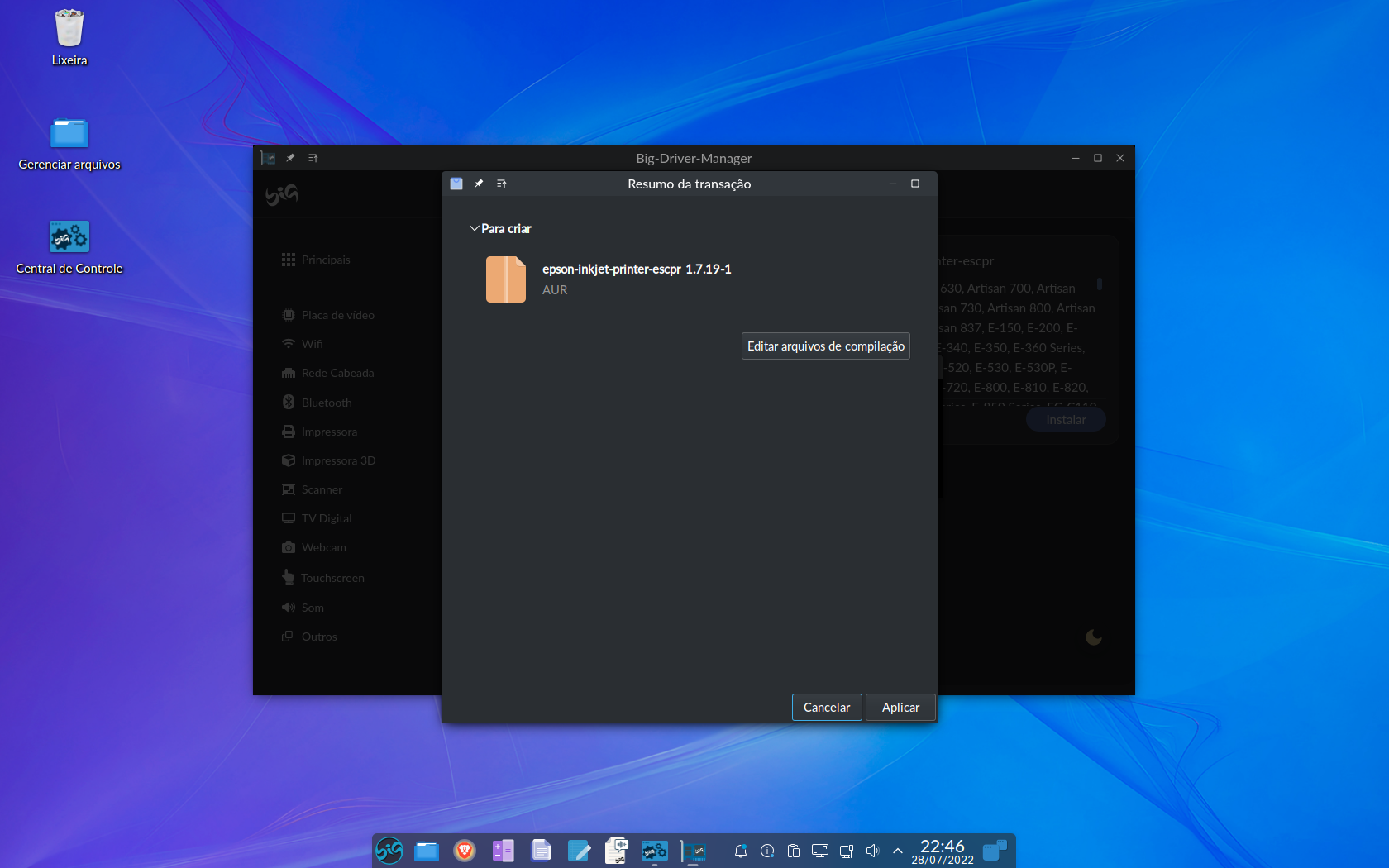Open Placa de vídeo category
This screenshot has width=1389, height=868.
[328, 315]
